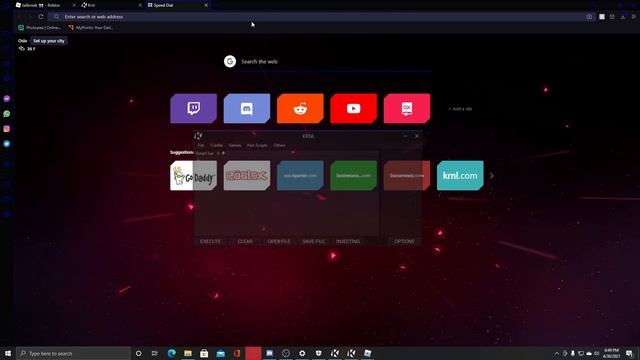Open the kml.com suggestion tile
Screen dimensions: 640x360
click(x=460, y=176)
